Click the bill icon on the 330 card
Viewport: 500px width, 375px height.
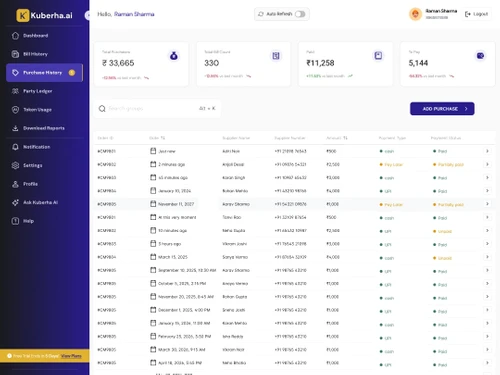(276, 56)
